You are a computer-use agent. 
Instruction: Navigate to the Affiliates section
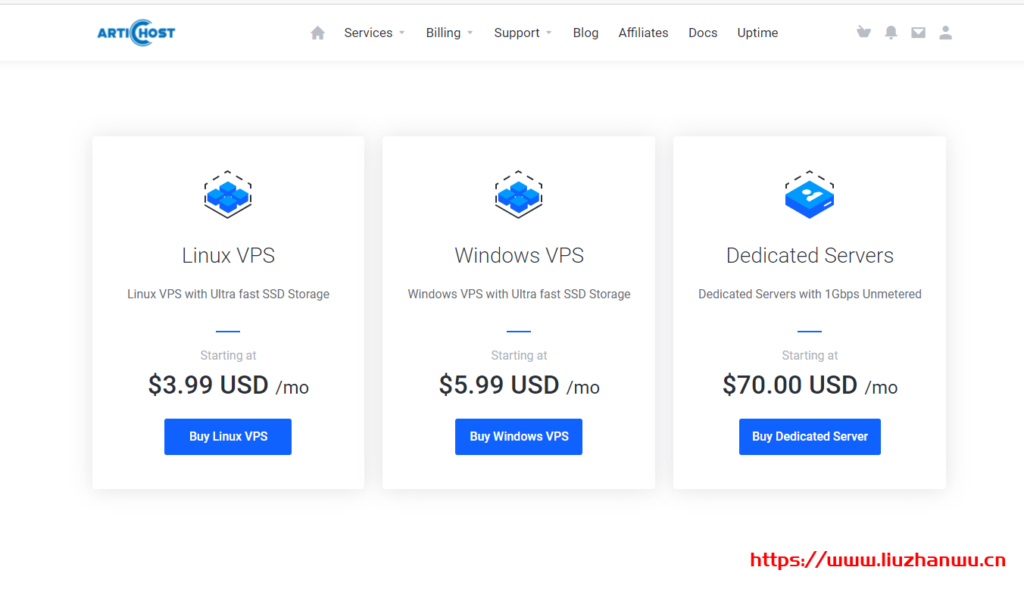point(643,32)
